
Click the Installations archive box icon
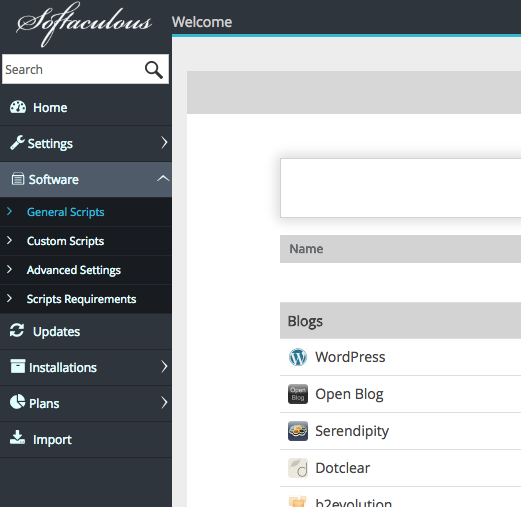coord(18,366)
